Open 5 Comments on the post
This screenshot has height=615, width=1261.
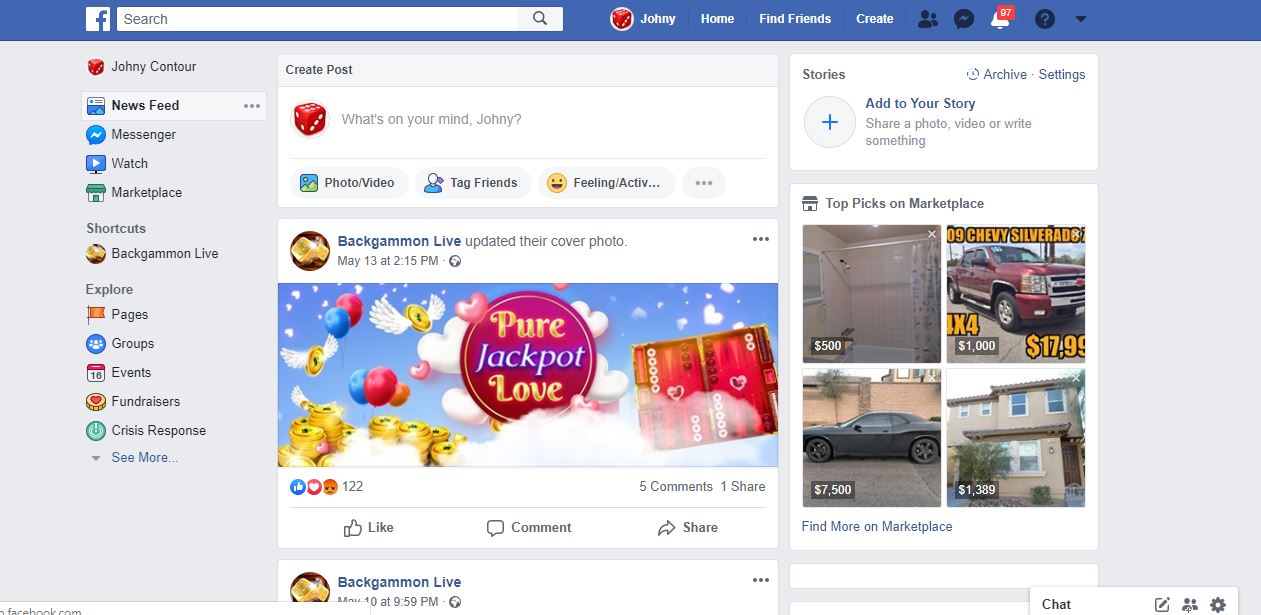[676, 487]
